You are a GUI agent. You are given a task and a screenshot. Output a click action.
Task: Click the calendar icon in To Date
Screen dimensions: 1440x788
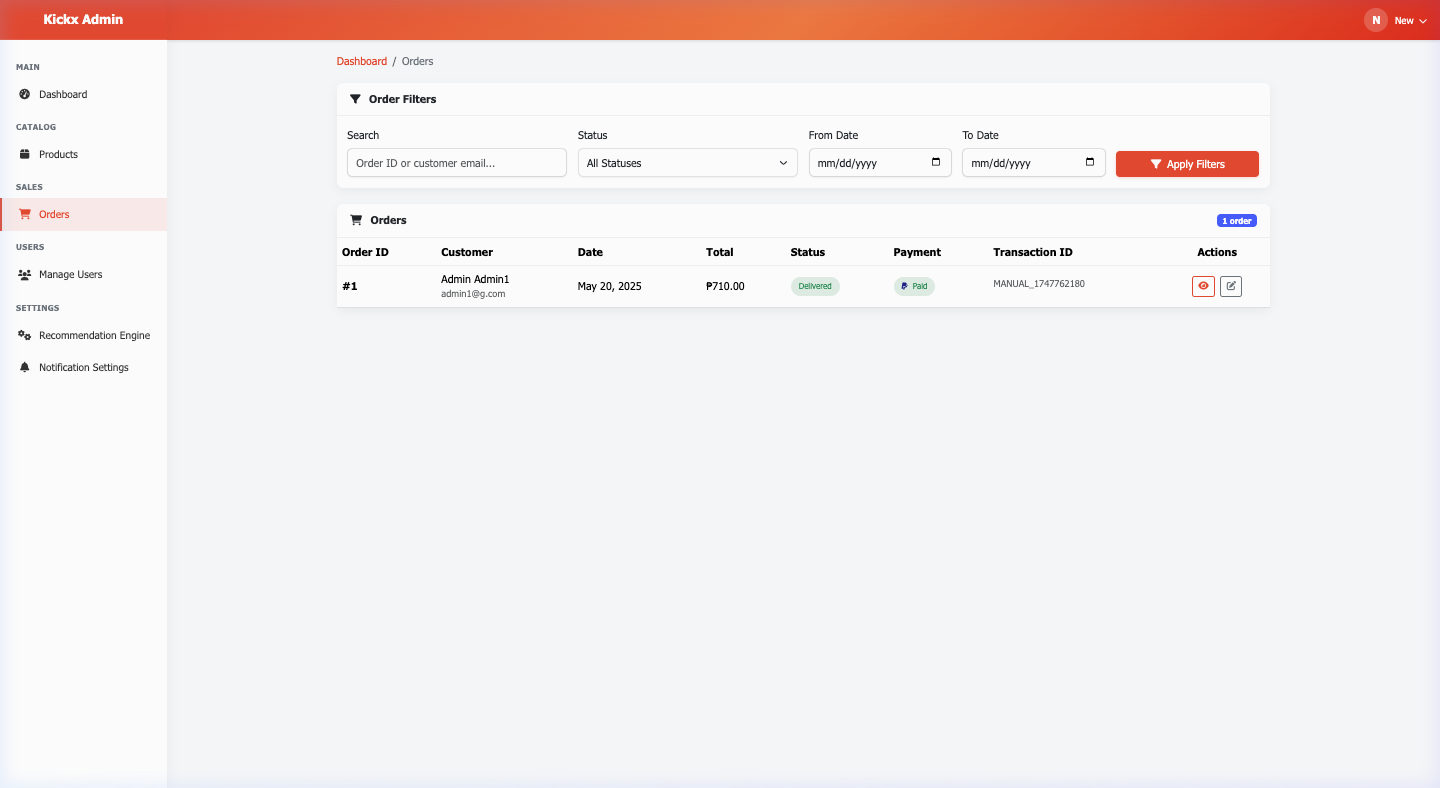1090,162
